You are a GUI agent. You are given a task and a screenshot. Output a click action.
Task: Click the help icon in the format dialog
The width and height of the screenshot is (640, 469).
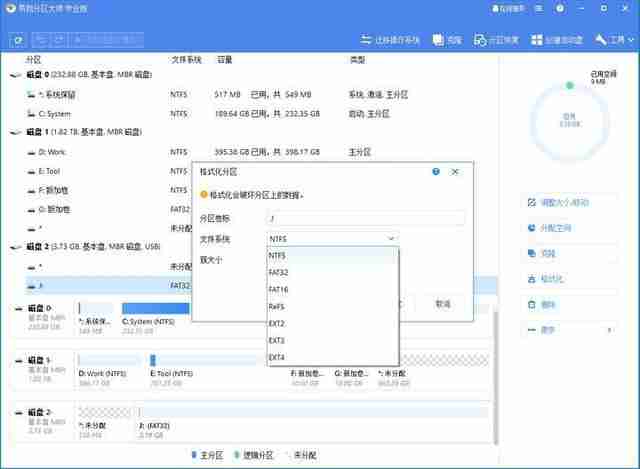tap(436, 172)
